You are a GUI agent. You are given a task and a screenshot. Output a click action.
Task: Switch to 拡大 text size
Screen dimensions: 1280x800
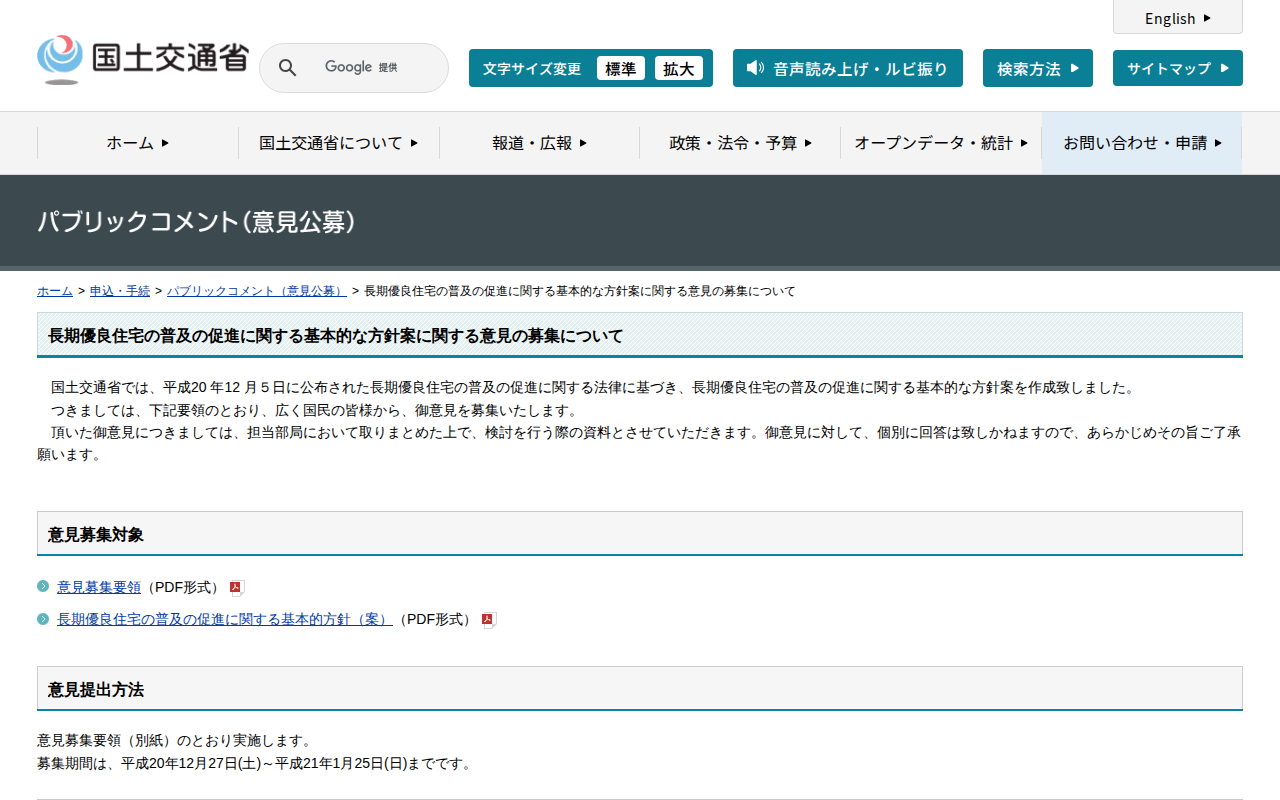pyautogui.click(x=679, y=68)
